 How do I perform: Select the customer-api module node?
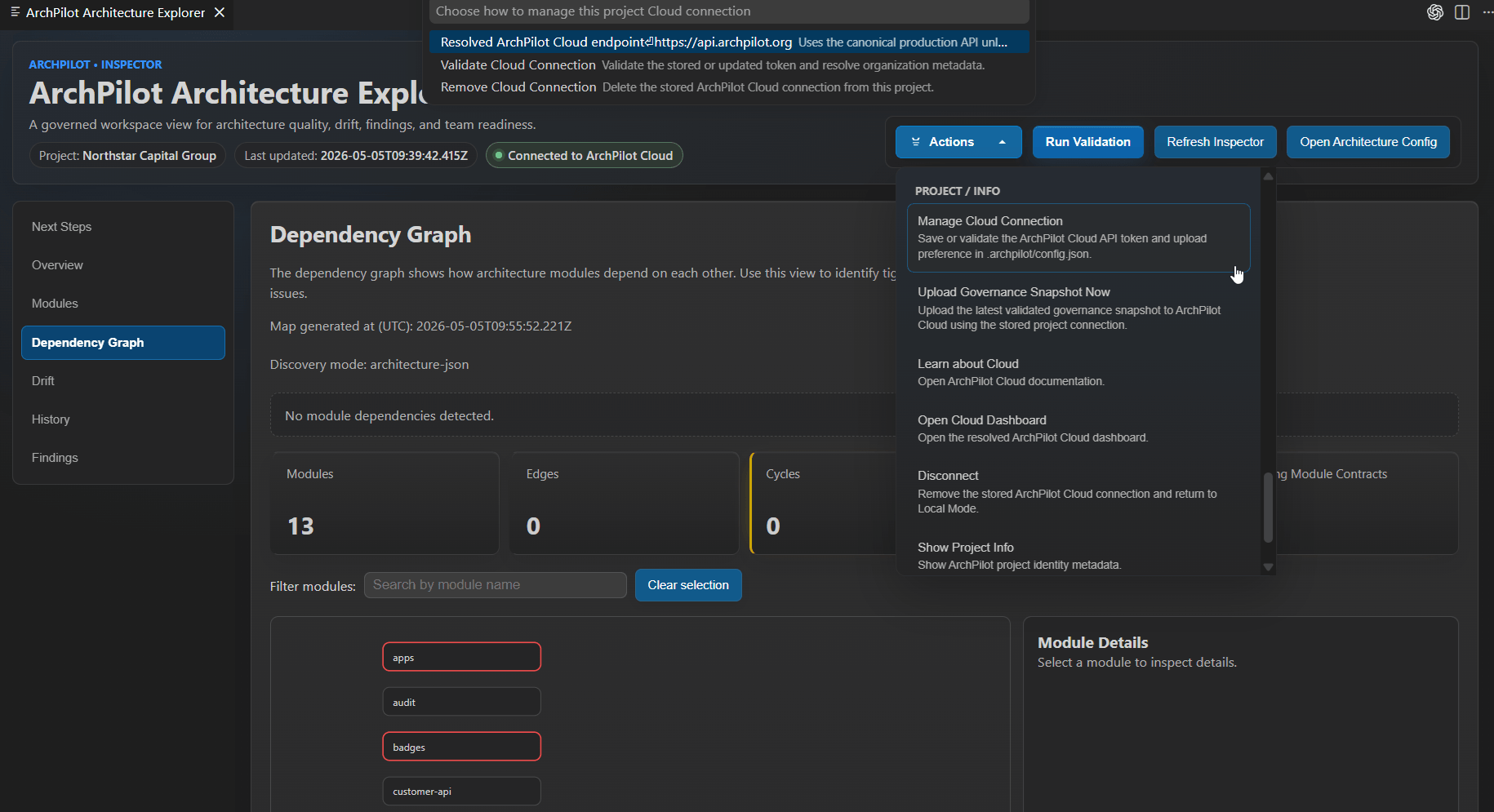462,791
